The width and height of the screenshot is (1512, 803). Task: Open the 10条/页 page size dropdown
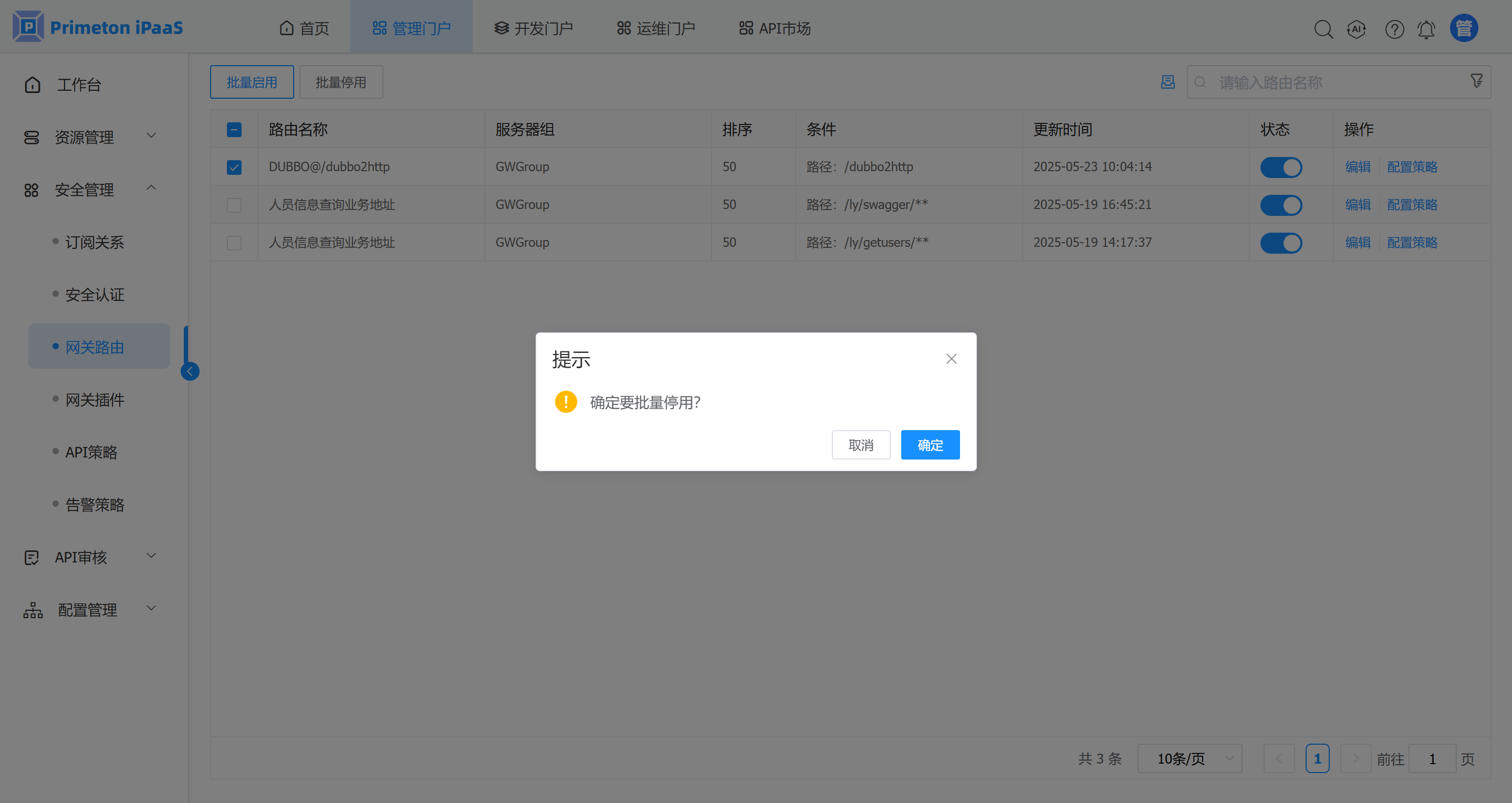pyautogui.click(x=1189, y=758)
